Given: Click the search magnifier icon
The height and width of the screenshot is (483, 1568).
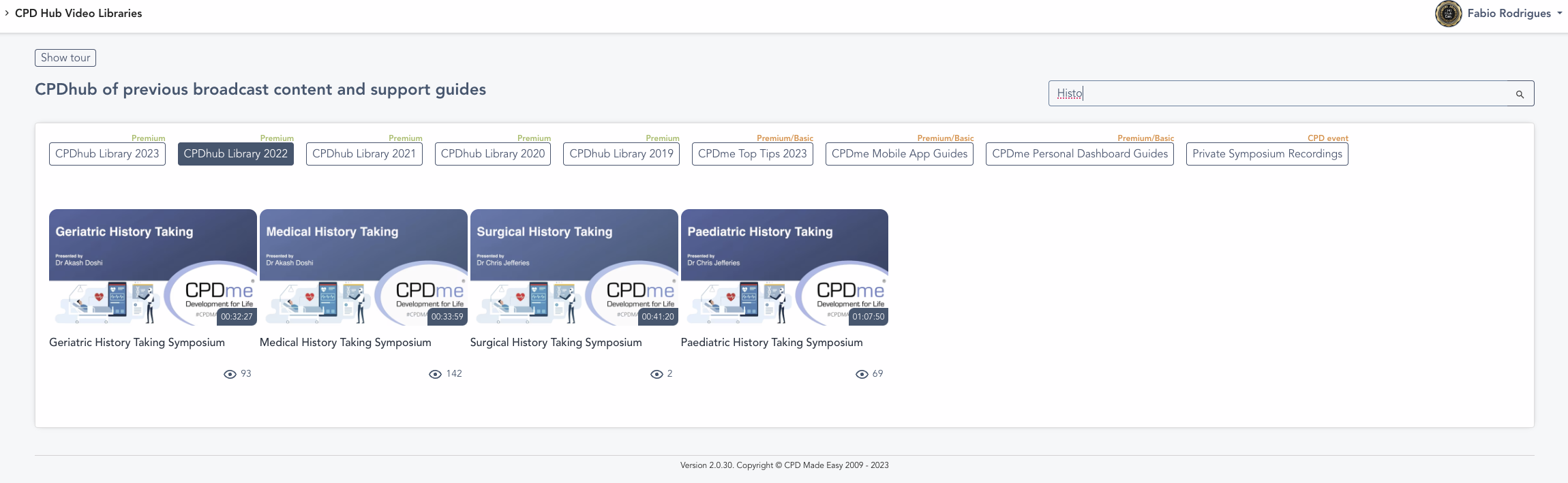Looking at the screenshot, I should point(1520,94).
